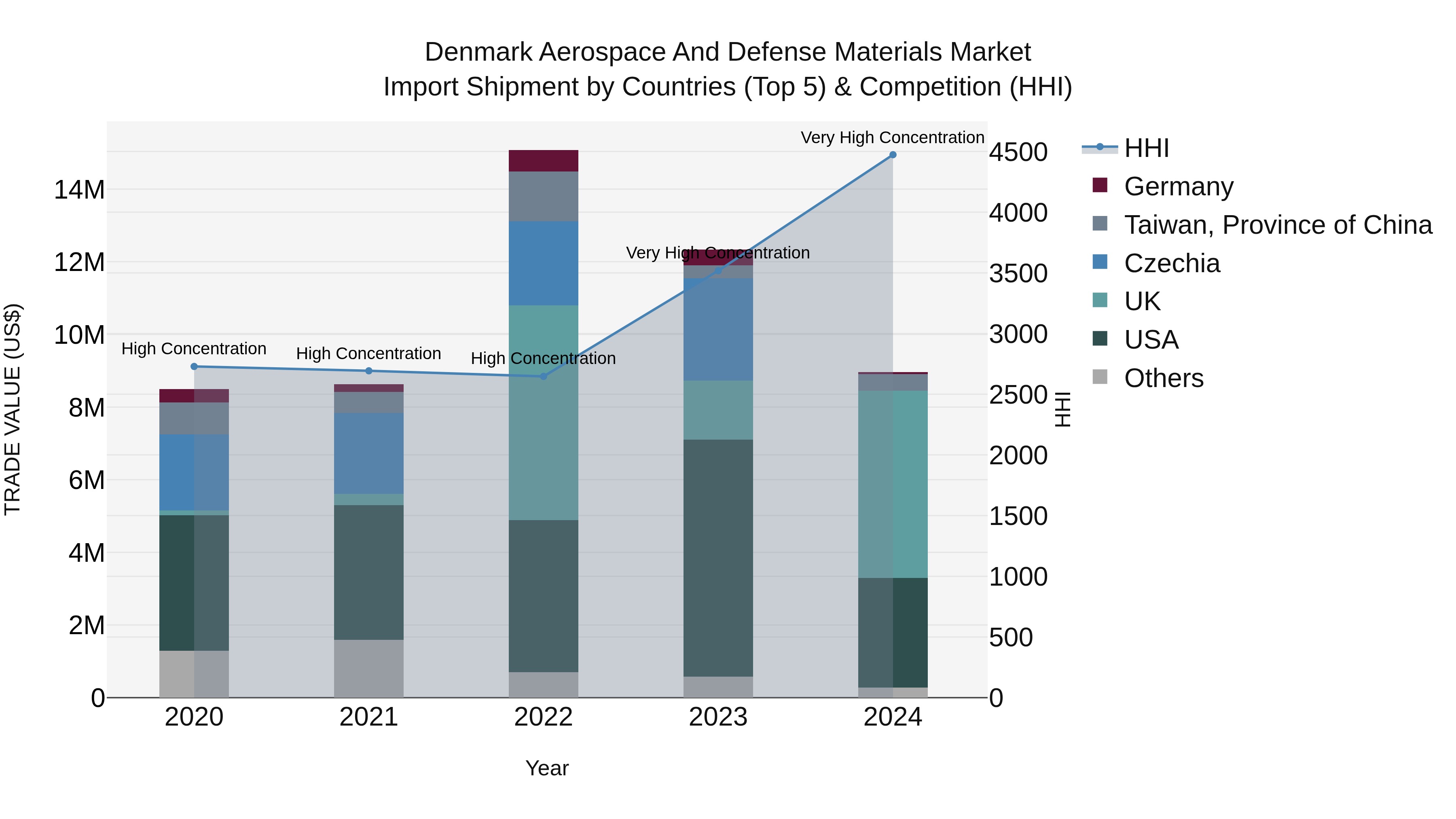Click the 4500 HHI axis tick label
The height and width of the screenshot is (819, 1456).
(x=1018, y=152)
